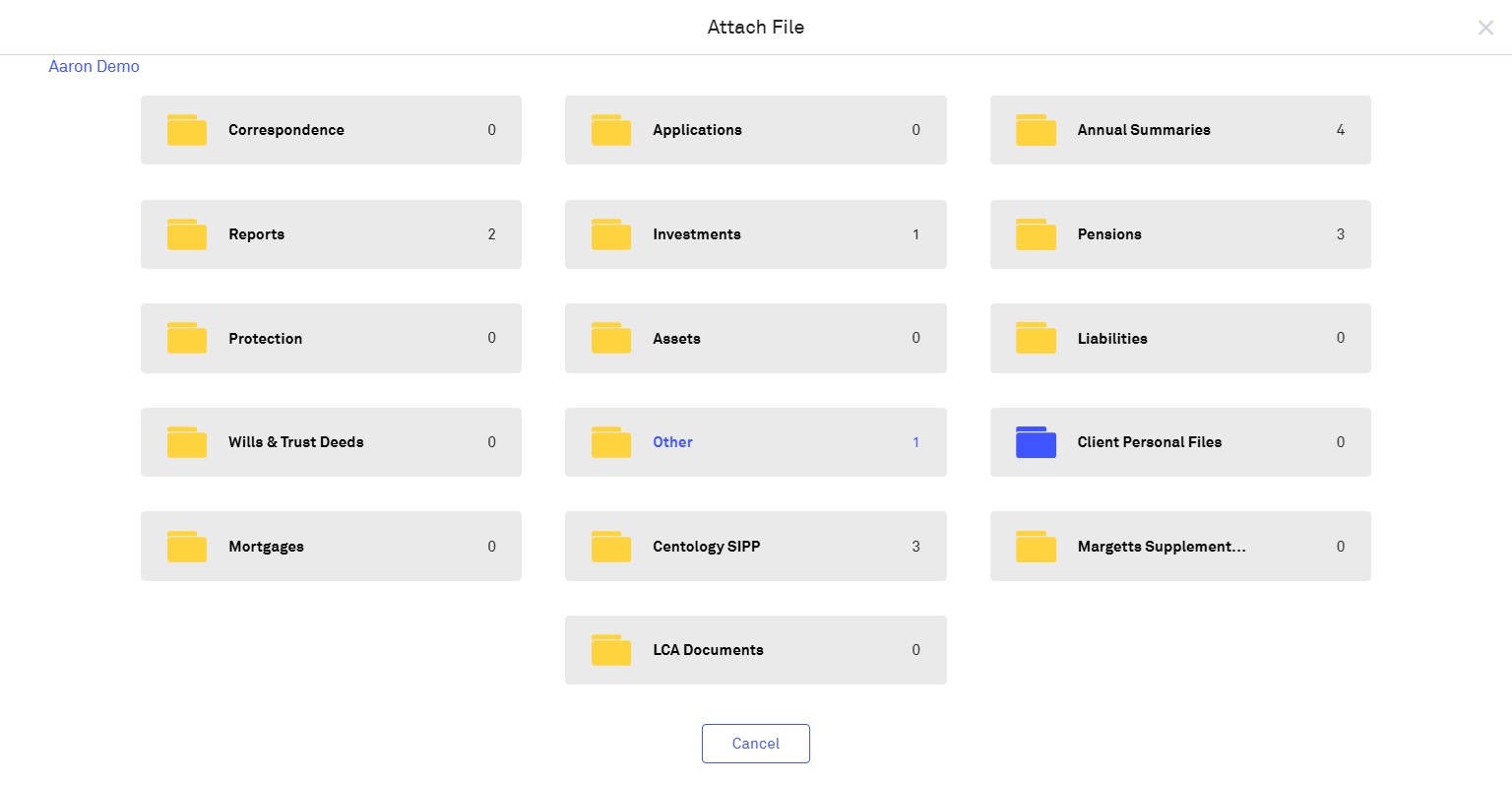Click the Applications folder icon
Image resolution: width=1512 pixels, height=785 pixels.
pos(611,130)
